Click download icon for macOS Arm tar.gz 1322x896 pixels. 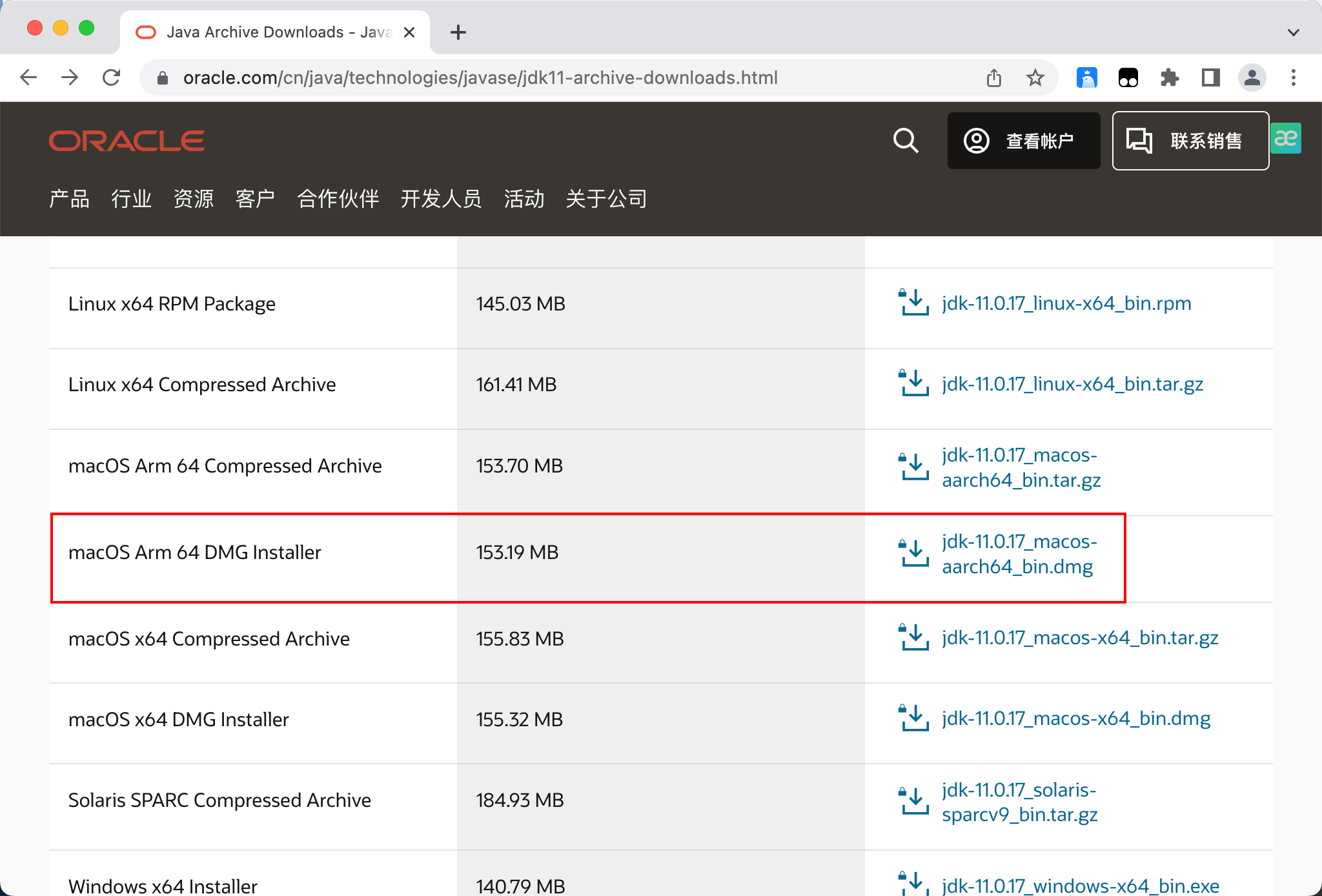coord(914,467)
